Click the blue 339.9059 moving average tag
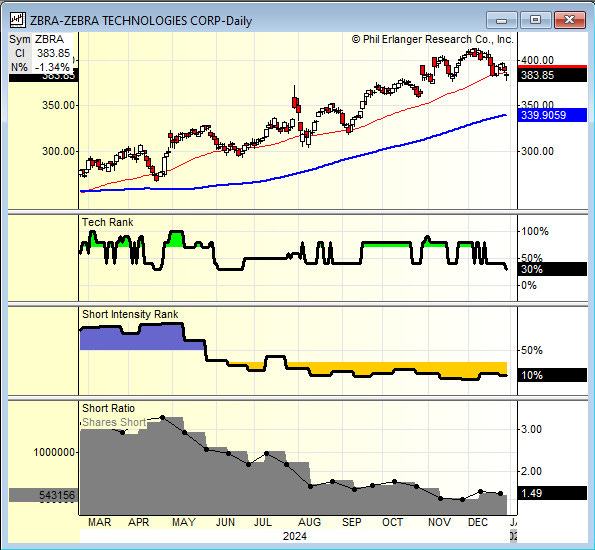 [x=552, y=115]
